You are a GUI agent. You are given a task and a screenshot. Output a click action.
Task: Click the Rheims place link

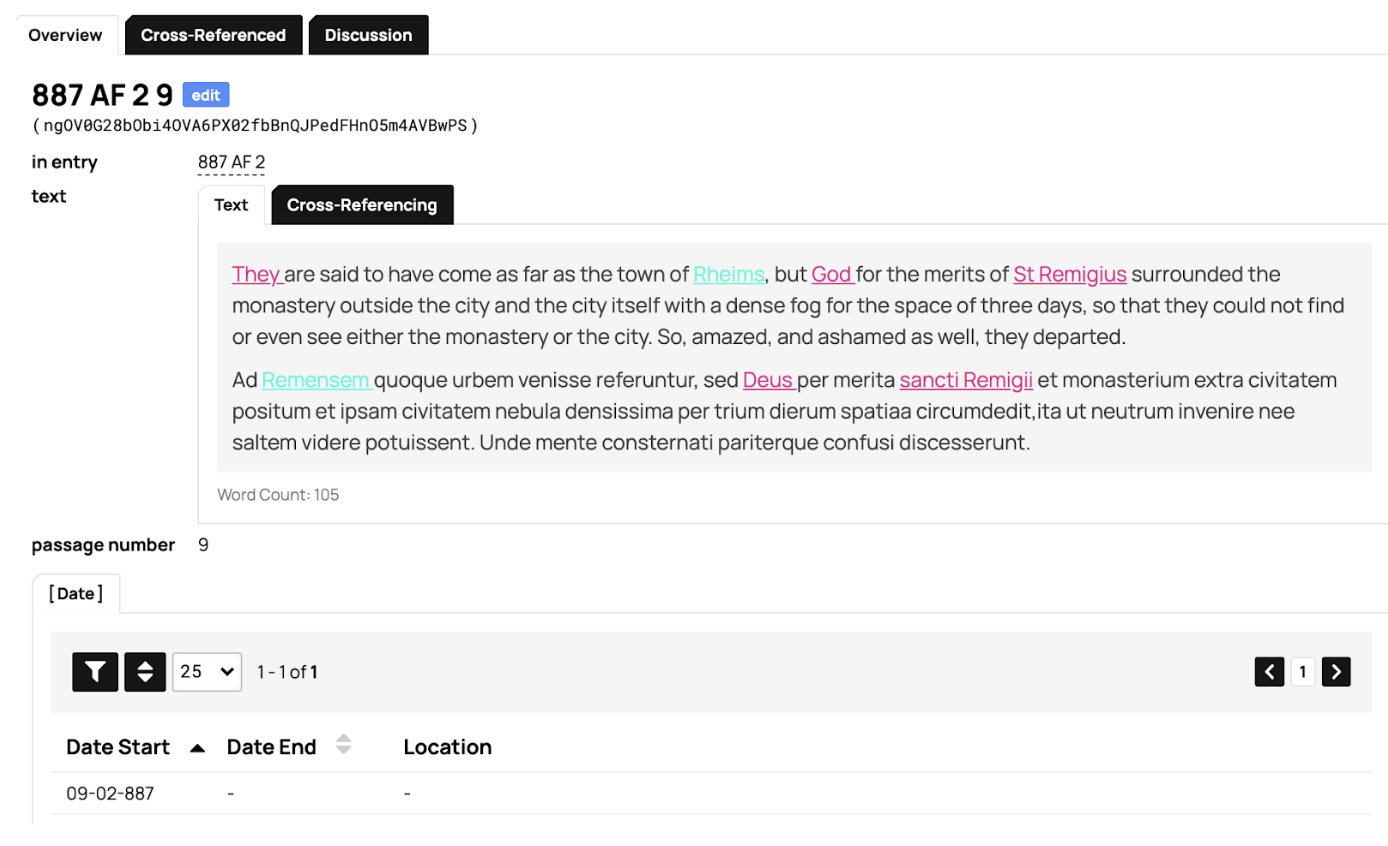[728, 274]
